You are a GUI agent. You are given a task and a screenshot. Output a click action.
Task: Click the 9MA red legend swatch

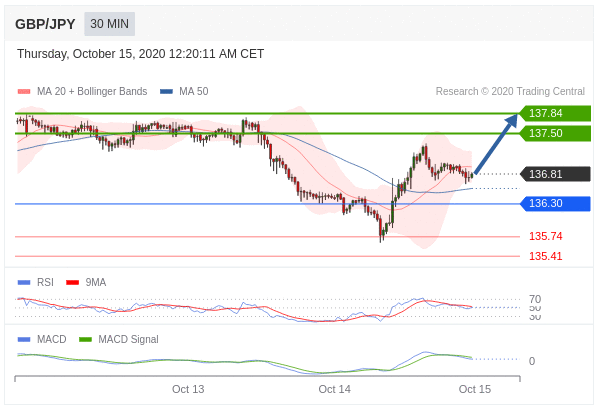tap(72, 283)
